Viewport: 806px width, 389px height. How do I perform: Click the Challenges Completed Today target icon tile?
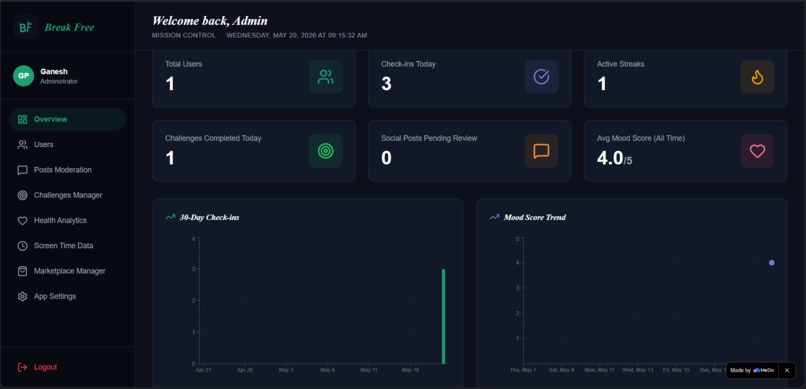(x=325, y=151)
